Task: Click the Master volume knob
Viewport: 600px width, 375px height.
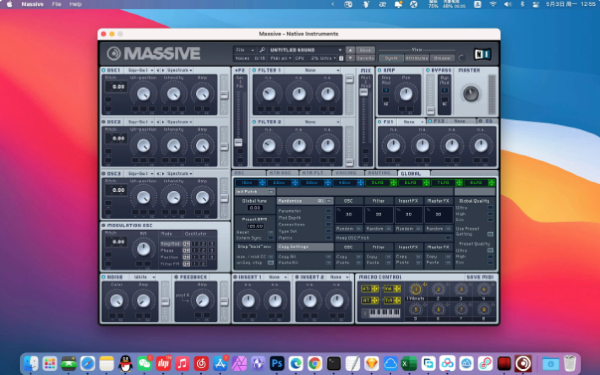Action: [471, 94]
